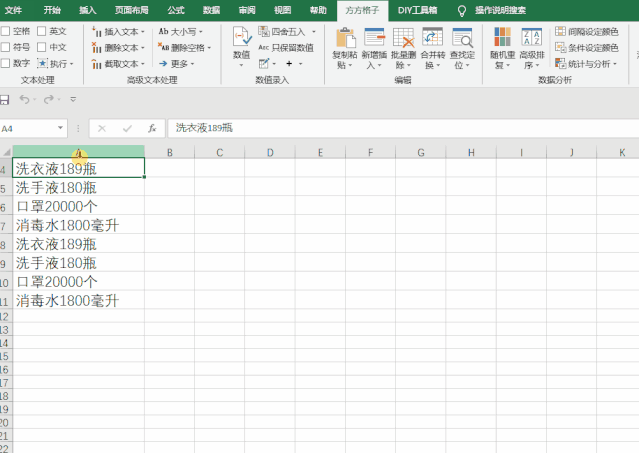Click the 删除空格 tool
Image resolution: width=639 pixels, height=453 pixels.
pyautogui.click(x=185, y=48)
